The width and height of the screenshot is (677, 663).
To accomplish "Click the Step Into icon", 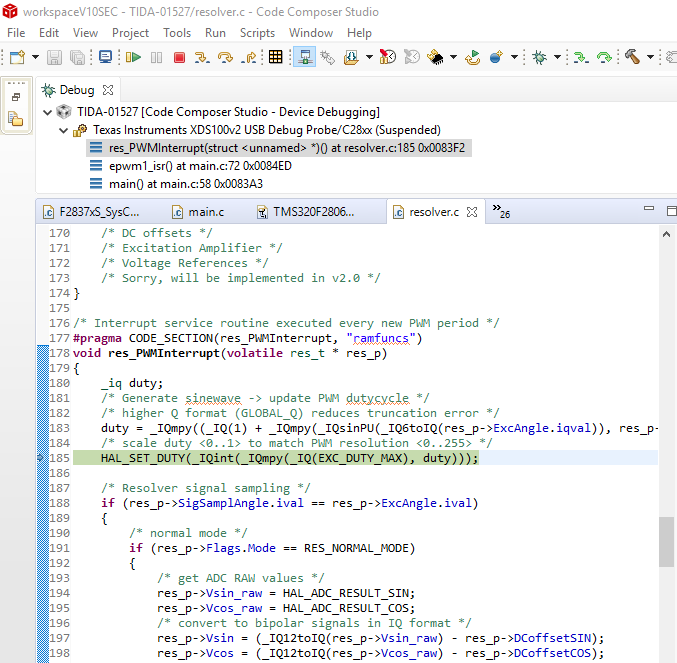I will click(203, 58).
